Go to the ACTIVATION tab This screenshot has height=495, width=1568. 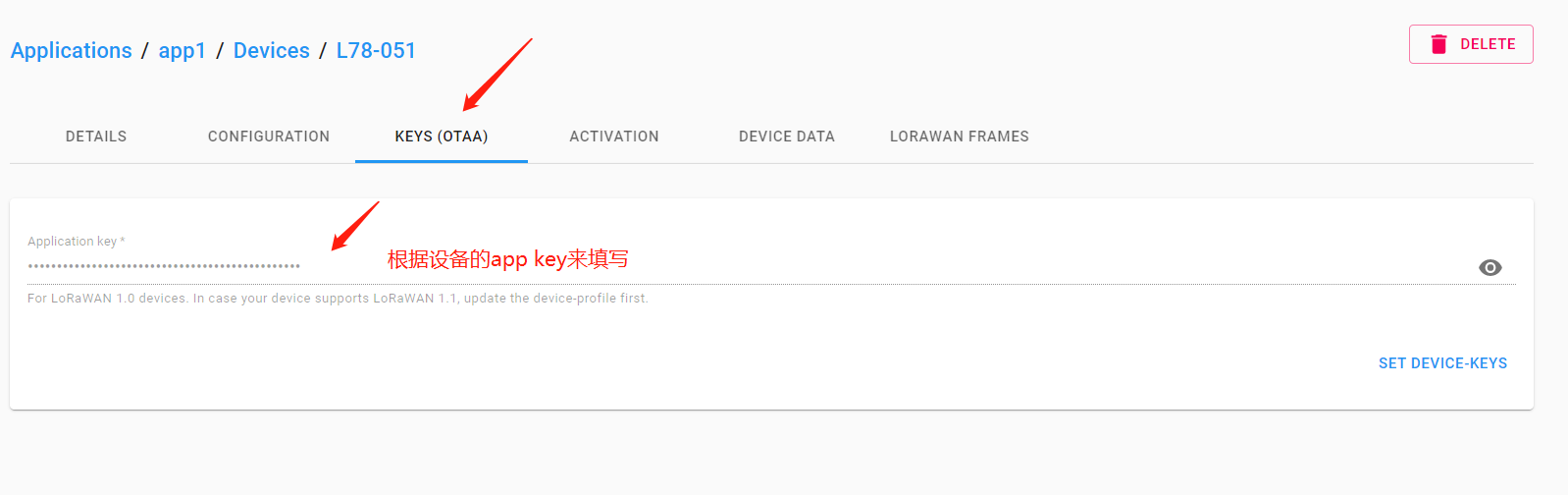(614, 137)
